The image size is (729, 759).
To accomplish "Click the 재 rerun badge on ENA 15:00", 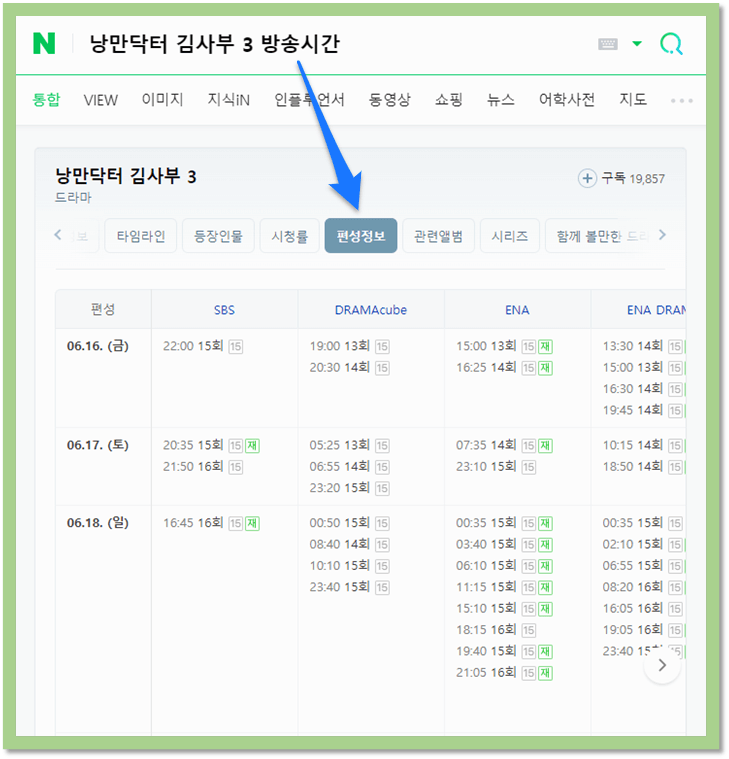I will click(x=546, y=347).
